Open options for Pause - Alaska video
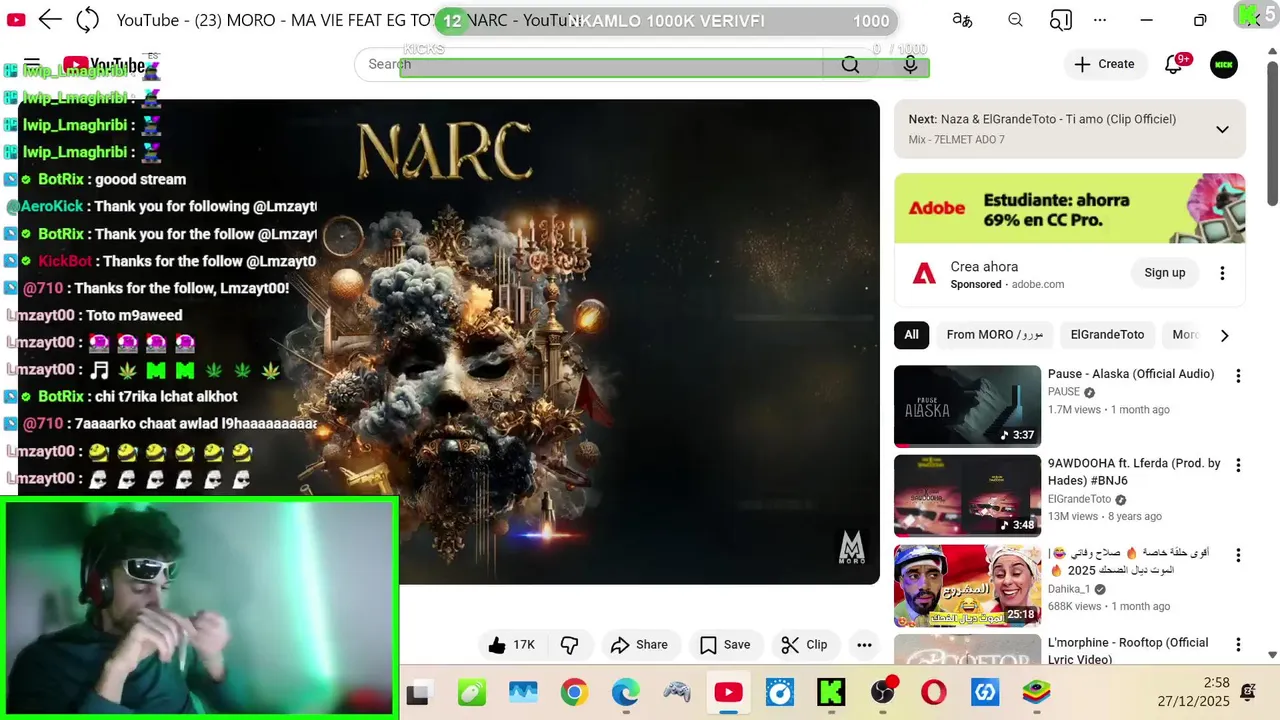Screen dimensions: 1280x720 pyautogui.click(x=1238, y=376)
